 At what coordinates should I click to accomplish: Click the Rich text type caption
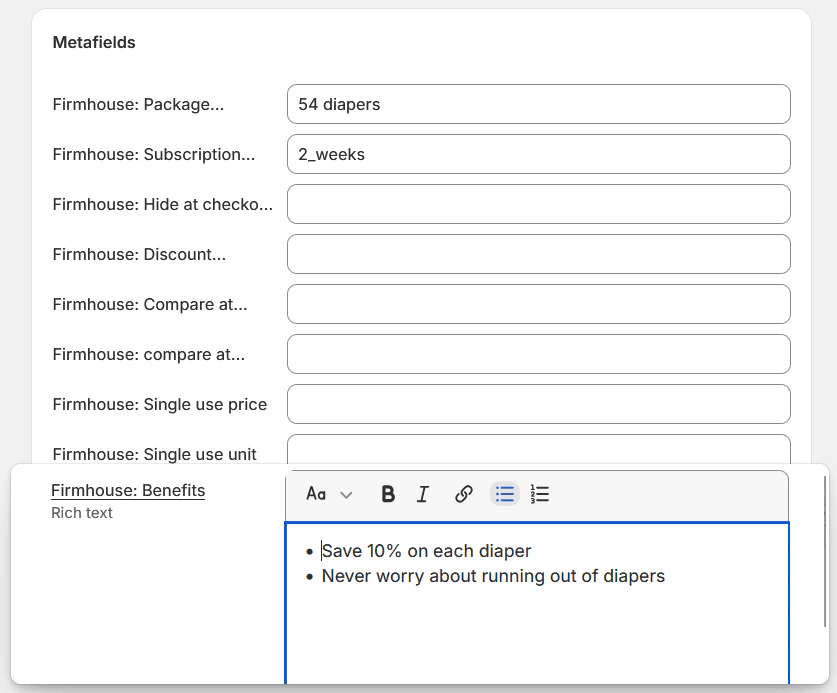[82, 513]
